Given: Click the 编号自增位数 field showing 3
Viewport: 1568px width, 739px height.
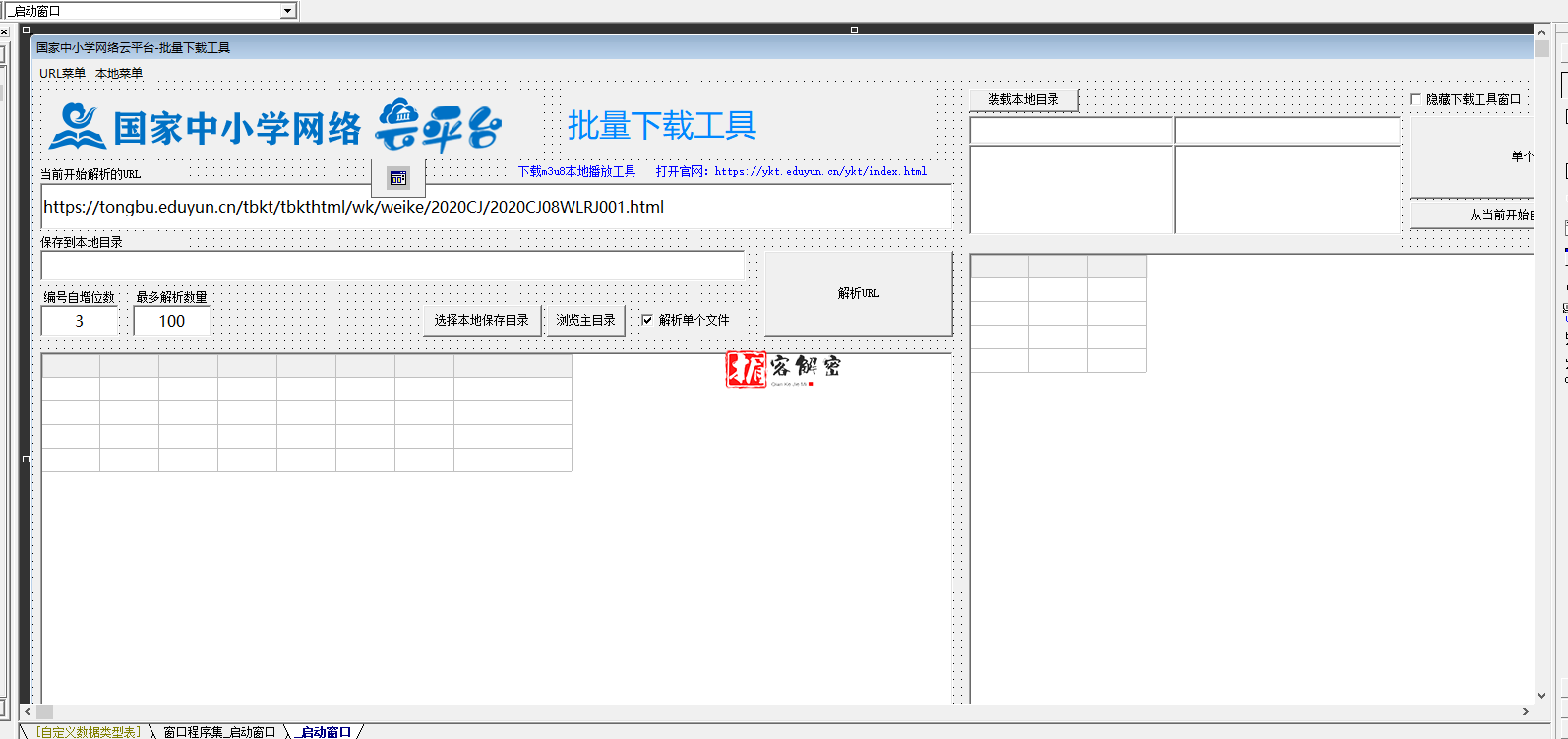Looking at the screenshot, I should (x=80, y=321).
